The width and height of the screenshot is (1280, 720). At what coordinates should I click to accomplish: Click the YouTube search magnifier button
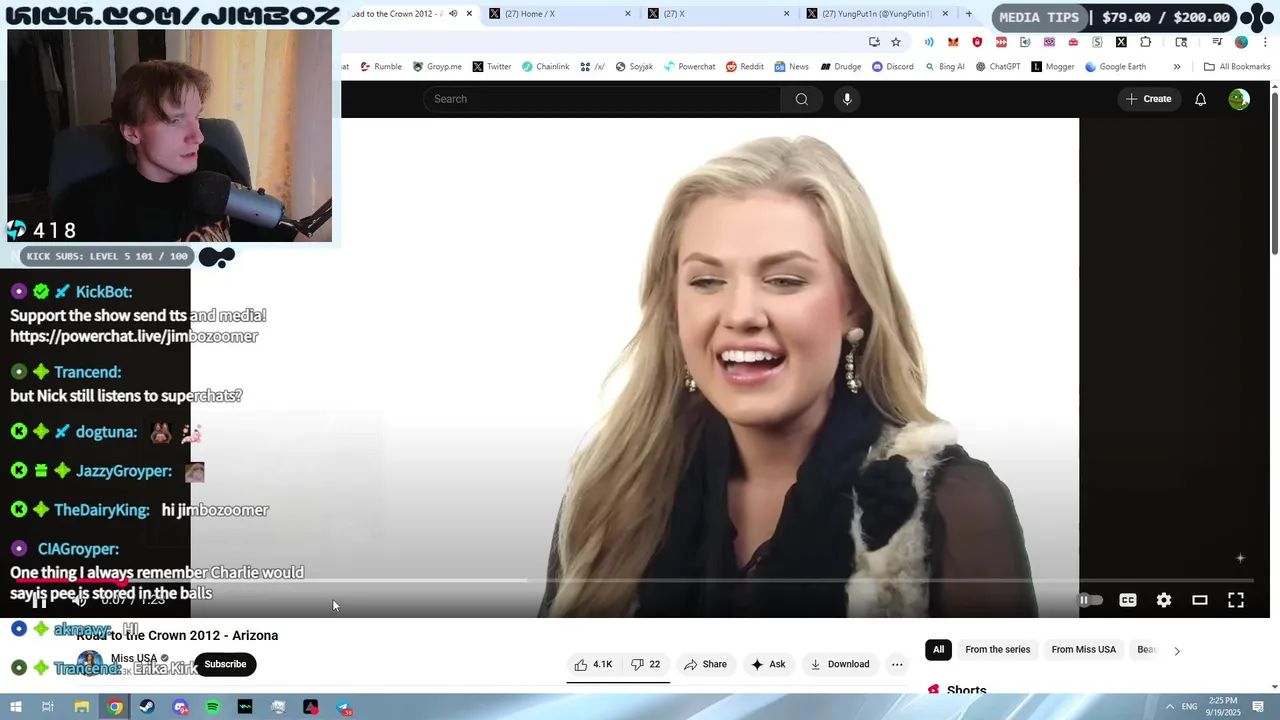pos(801,99)
